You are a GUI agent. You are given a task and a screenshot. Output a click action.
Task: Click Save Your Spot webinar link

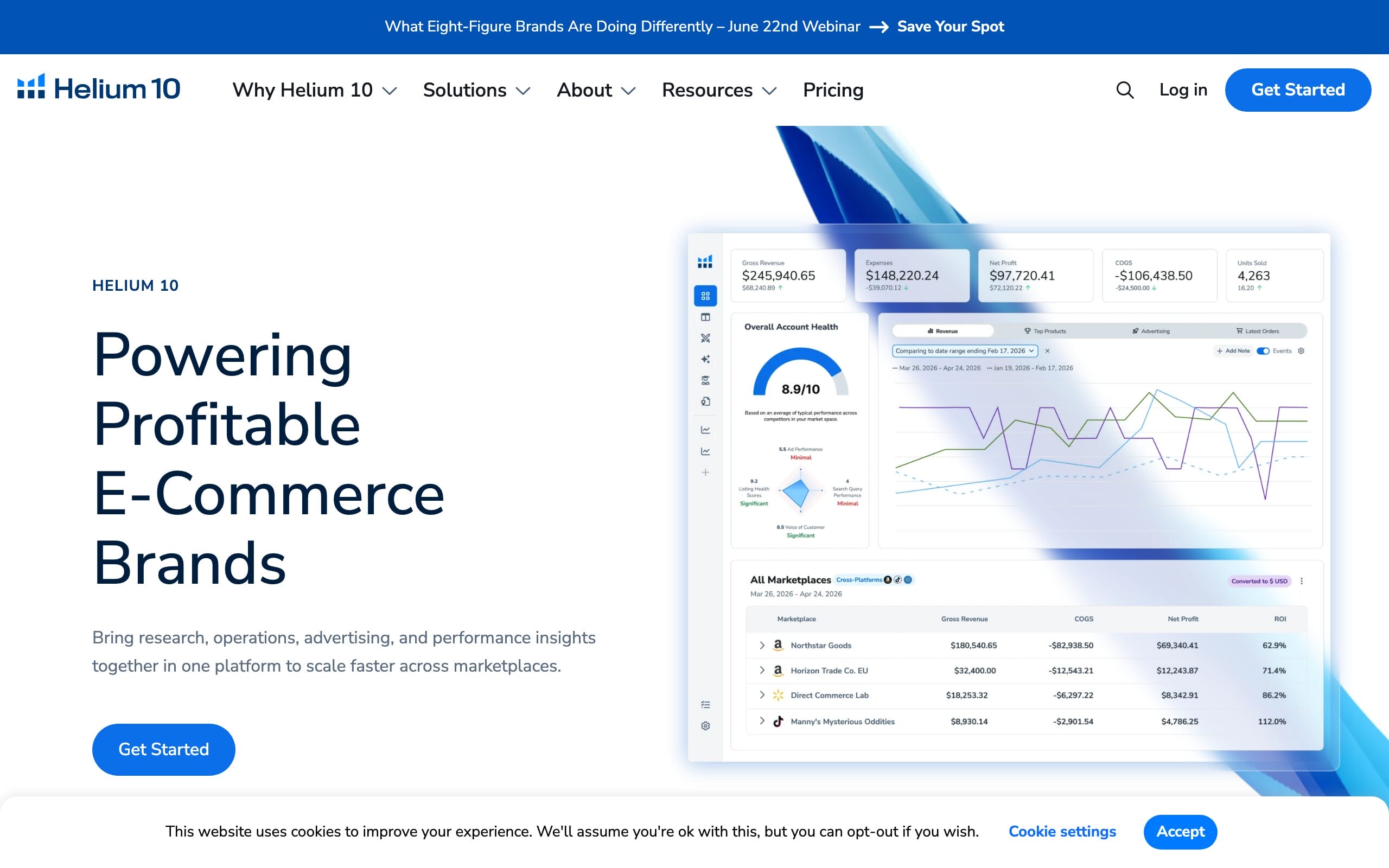pyautogui.click(x=951, y=27)
